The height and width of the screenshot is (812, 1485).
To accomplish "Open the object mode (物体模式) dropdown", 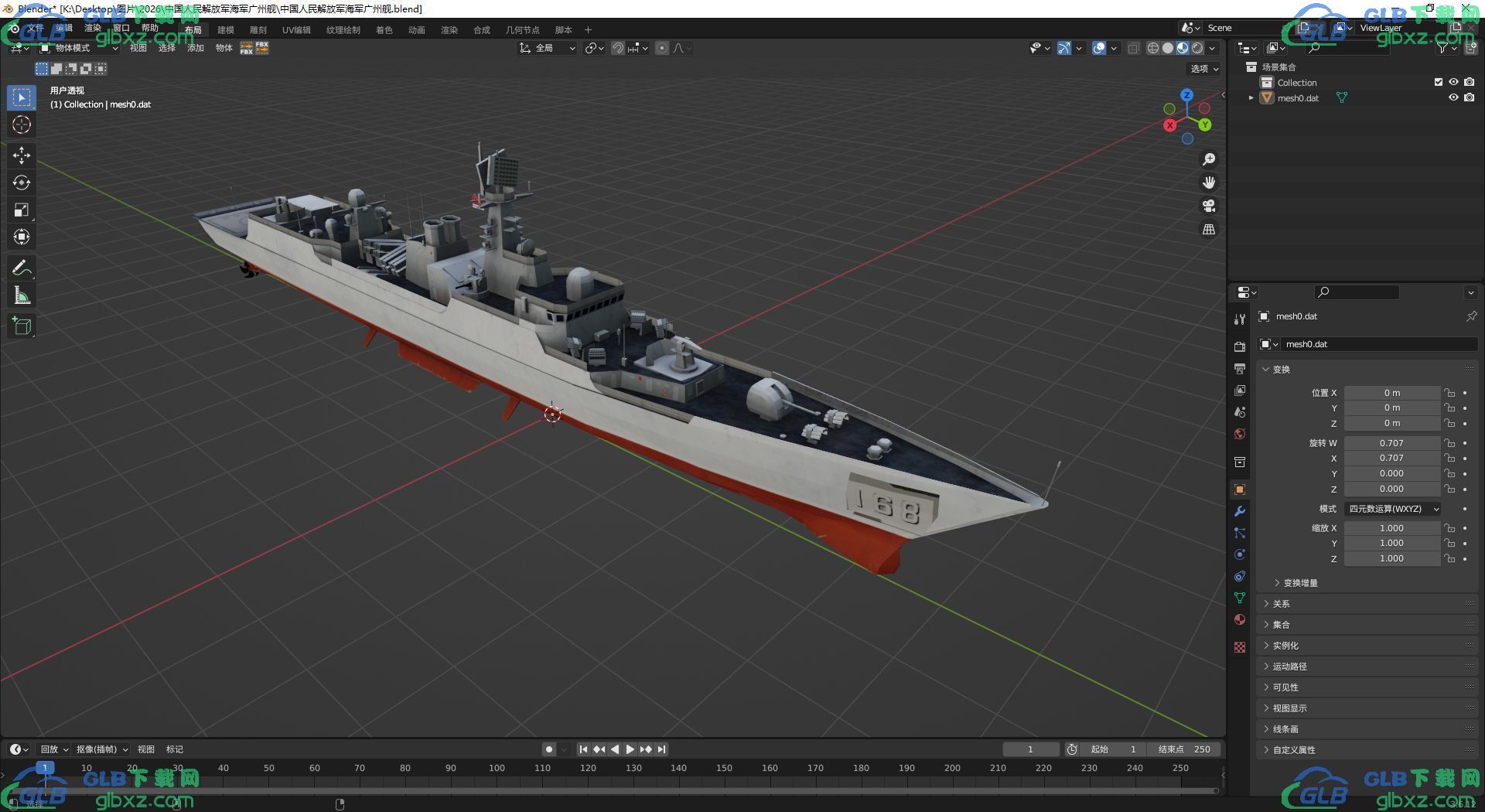I will 79,48.
